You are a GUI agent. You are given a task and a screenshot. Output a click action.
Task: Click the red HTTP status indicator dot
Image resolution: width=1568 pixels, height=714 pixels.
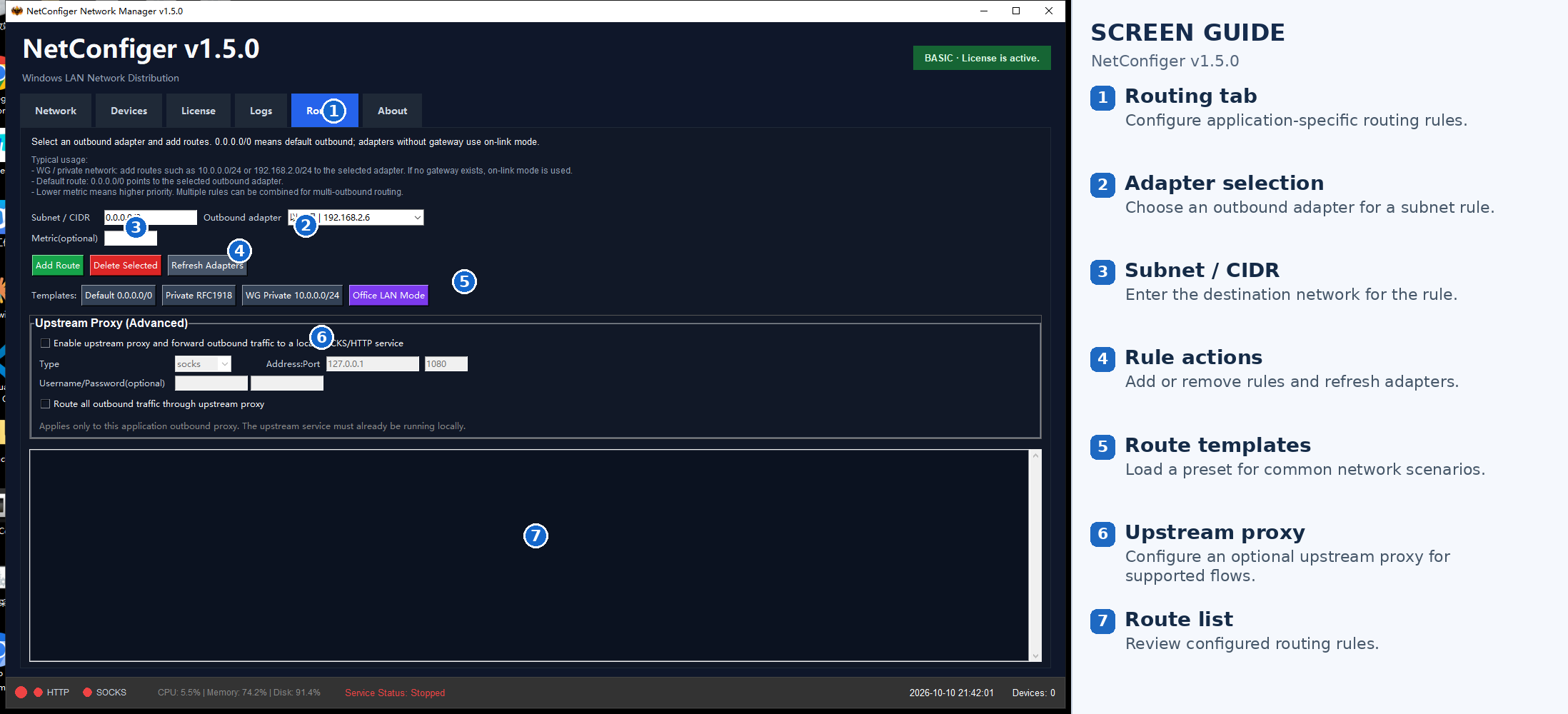coord(39,692)
